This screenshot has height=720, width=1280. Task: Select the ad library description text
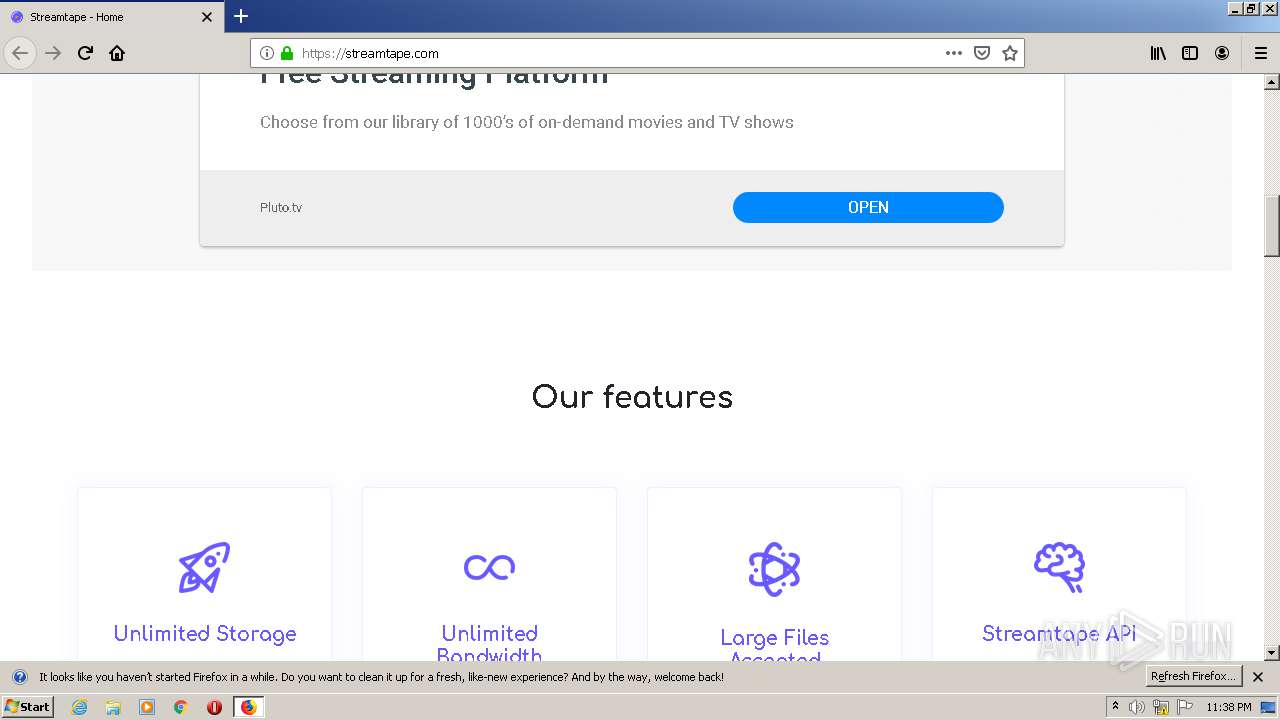[527, 122]
